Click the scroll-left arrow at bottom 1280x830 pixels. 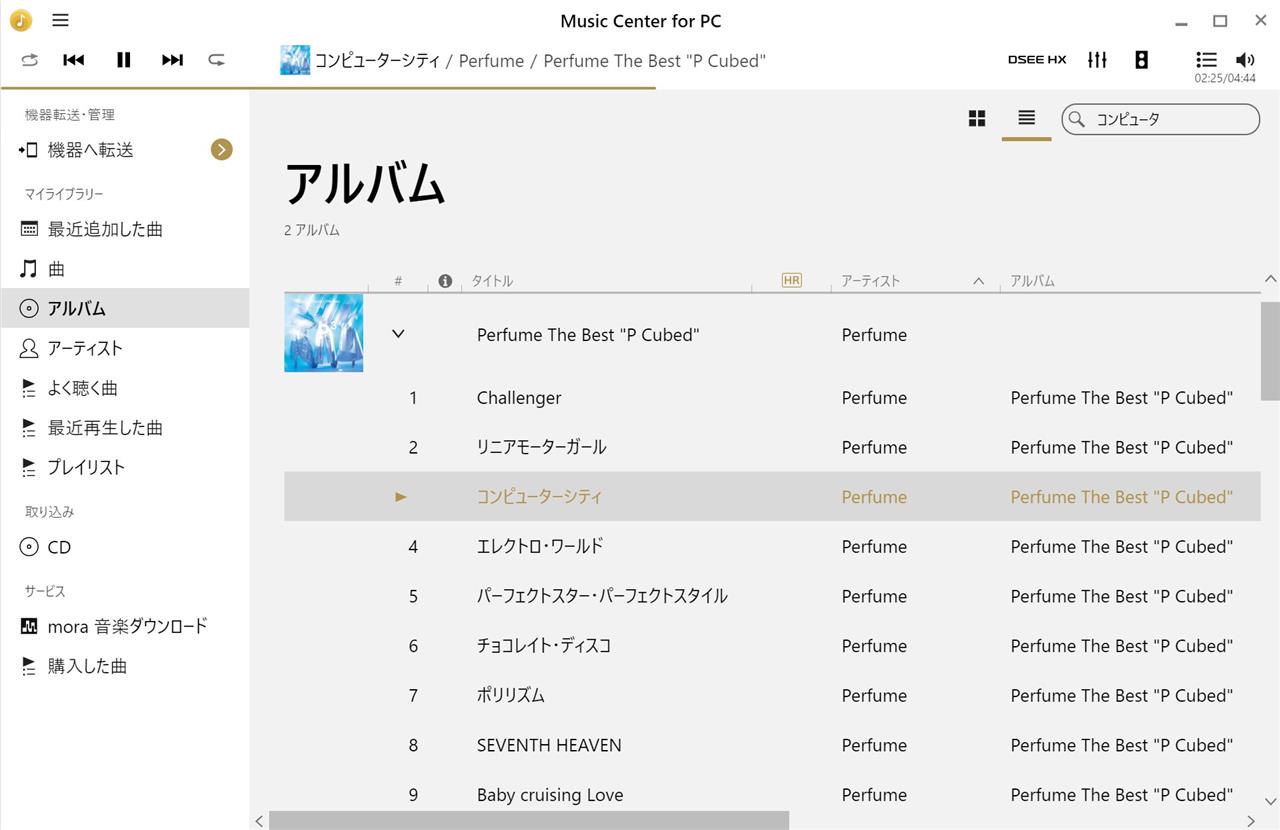click(x=259, y=821)
